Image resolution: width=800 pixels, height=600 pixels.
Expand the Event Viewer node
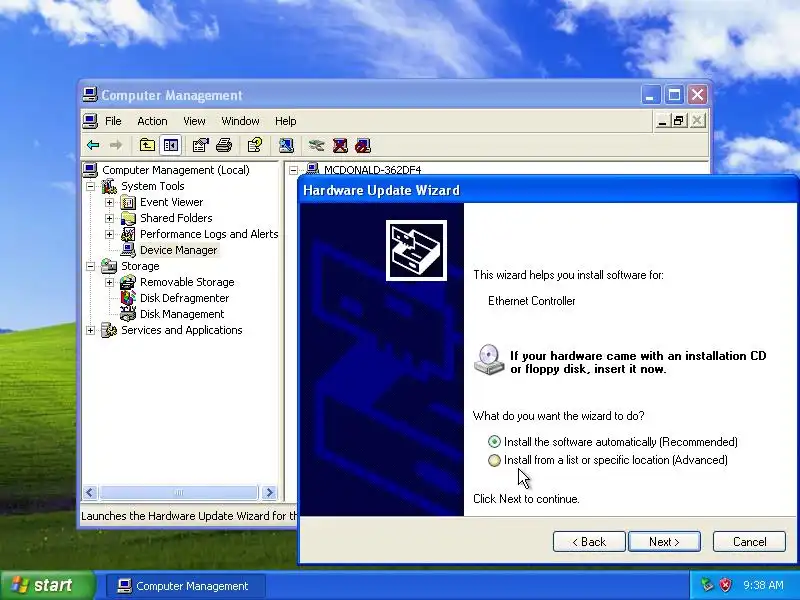(x=109, y=203)
